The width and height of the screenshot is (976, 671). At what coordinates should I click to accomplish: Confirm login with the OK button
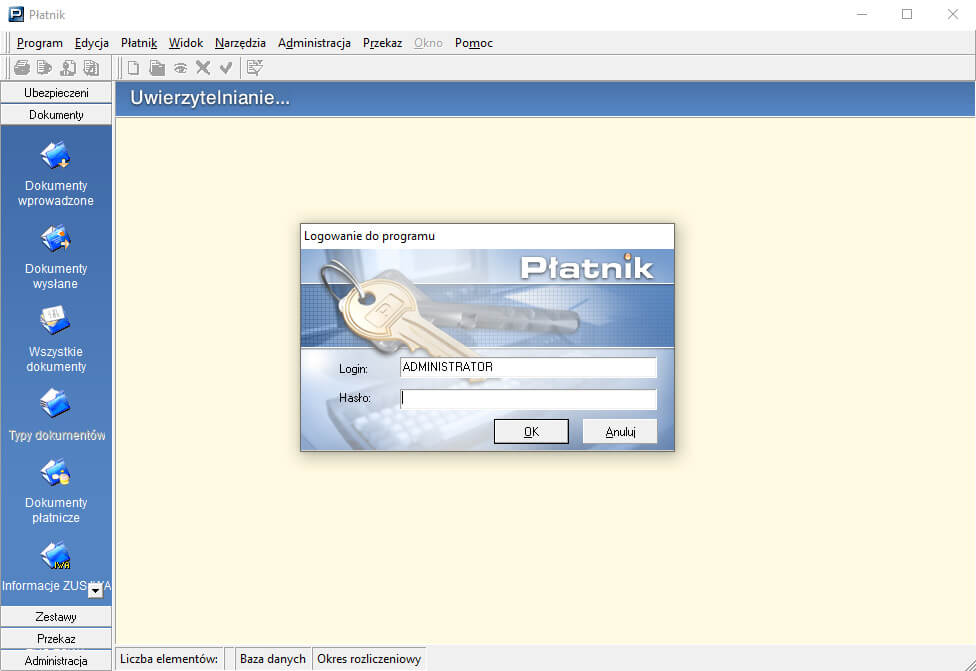click(531, 431)
